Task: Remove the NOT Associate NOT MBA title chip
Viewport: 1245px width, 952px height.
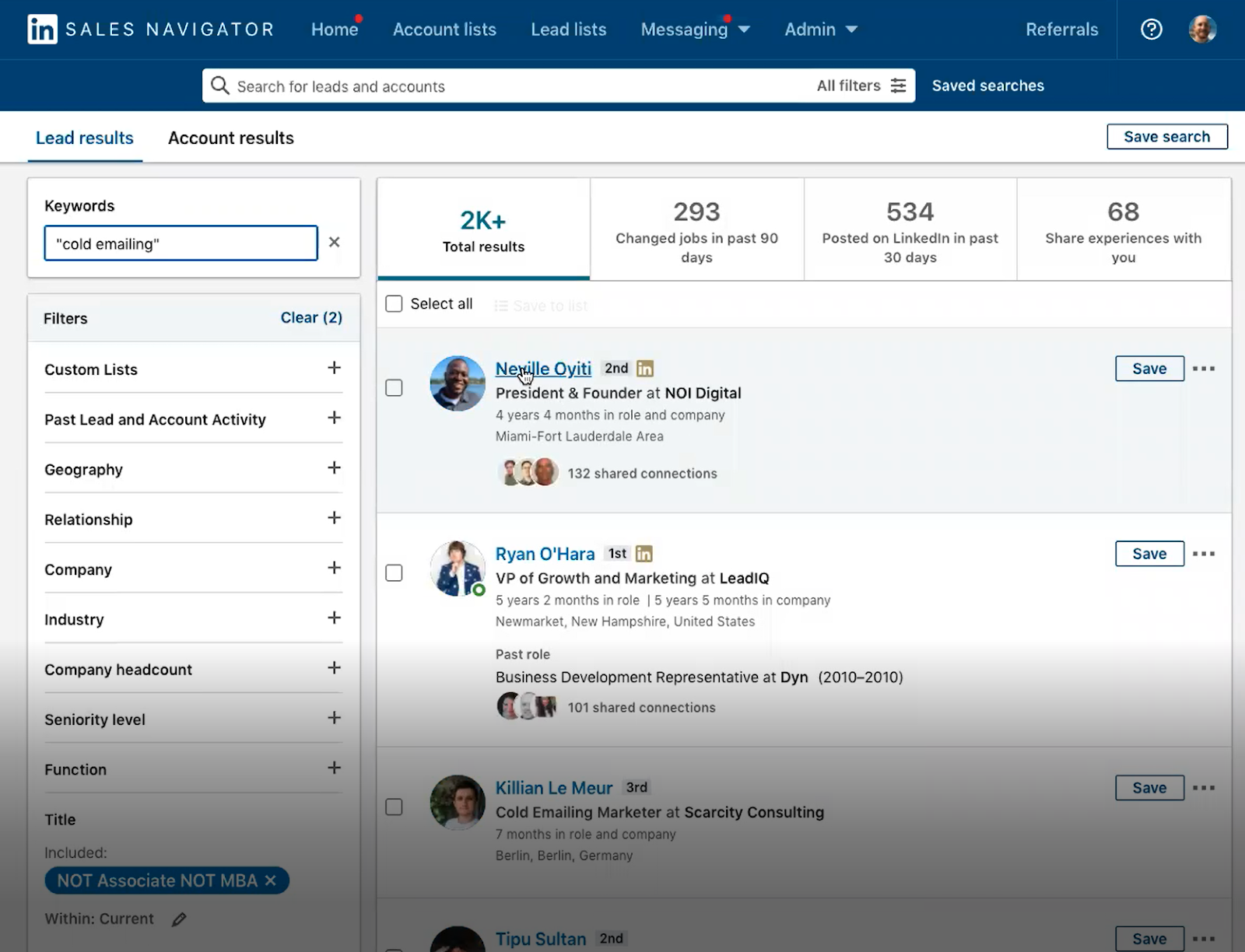Action: (x=271, y=880)
